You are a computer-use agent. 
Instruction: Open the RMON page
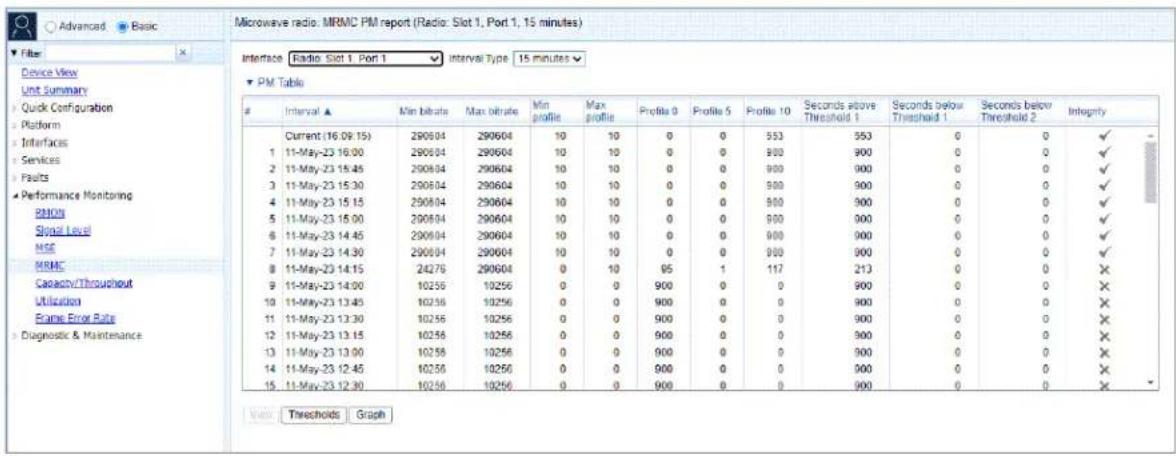click(x=49, y=213)
